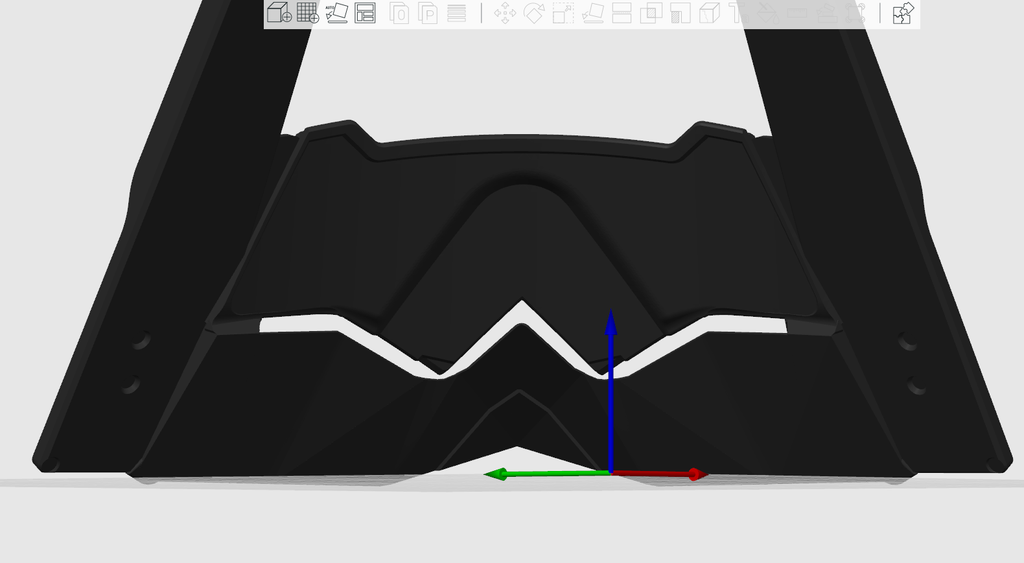Activate the Scale gizmo tool

563,12
